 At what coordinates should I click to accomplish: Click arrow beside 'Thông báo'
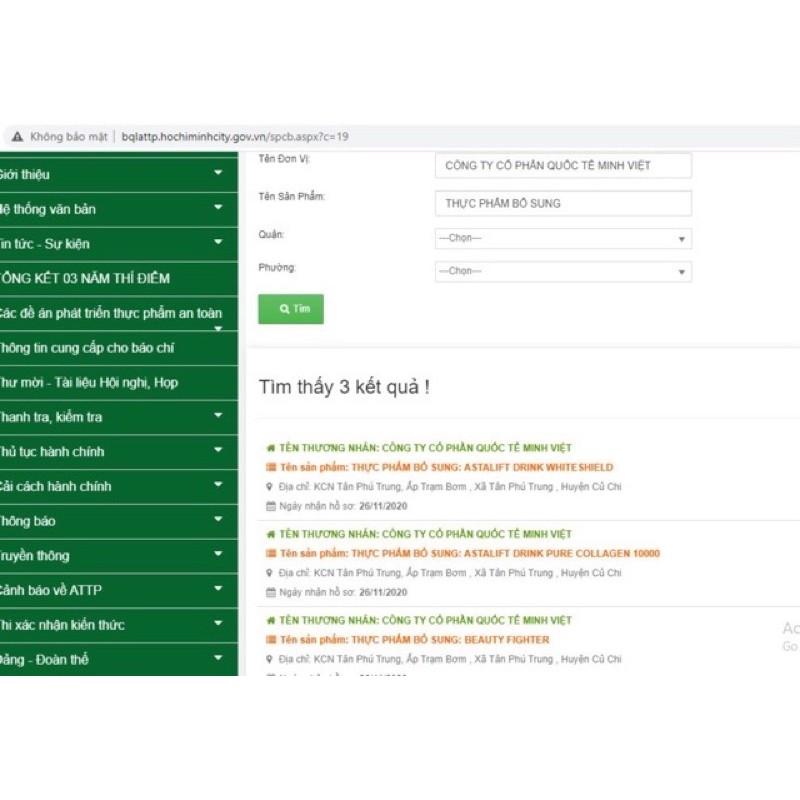coord(218,520)
